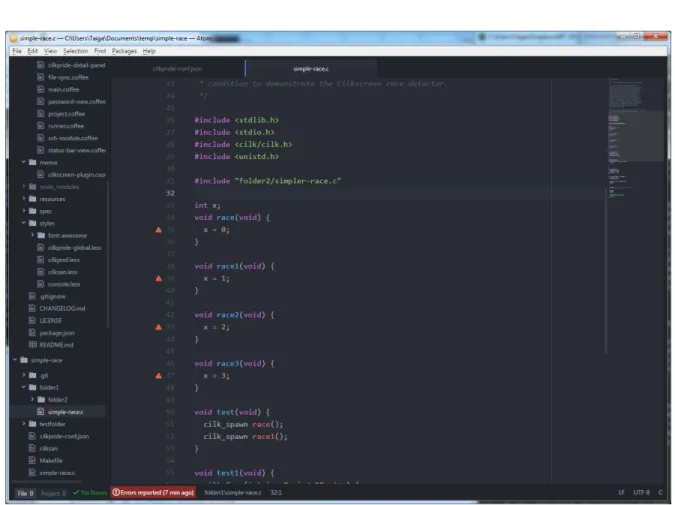
Task: Click the main.coffee file icon
Action: point(40,89)
